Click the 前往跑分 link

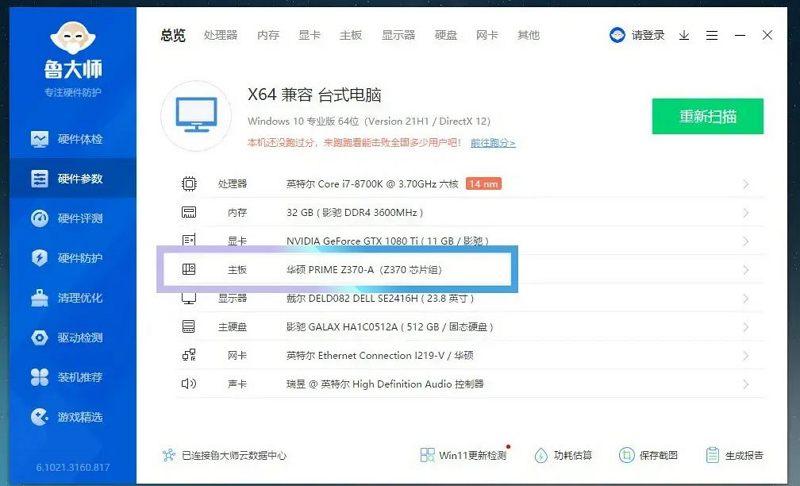pyautogui.click(x=492, y=143)
